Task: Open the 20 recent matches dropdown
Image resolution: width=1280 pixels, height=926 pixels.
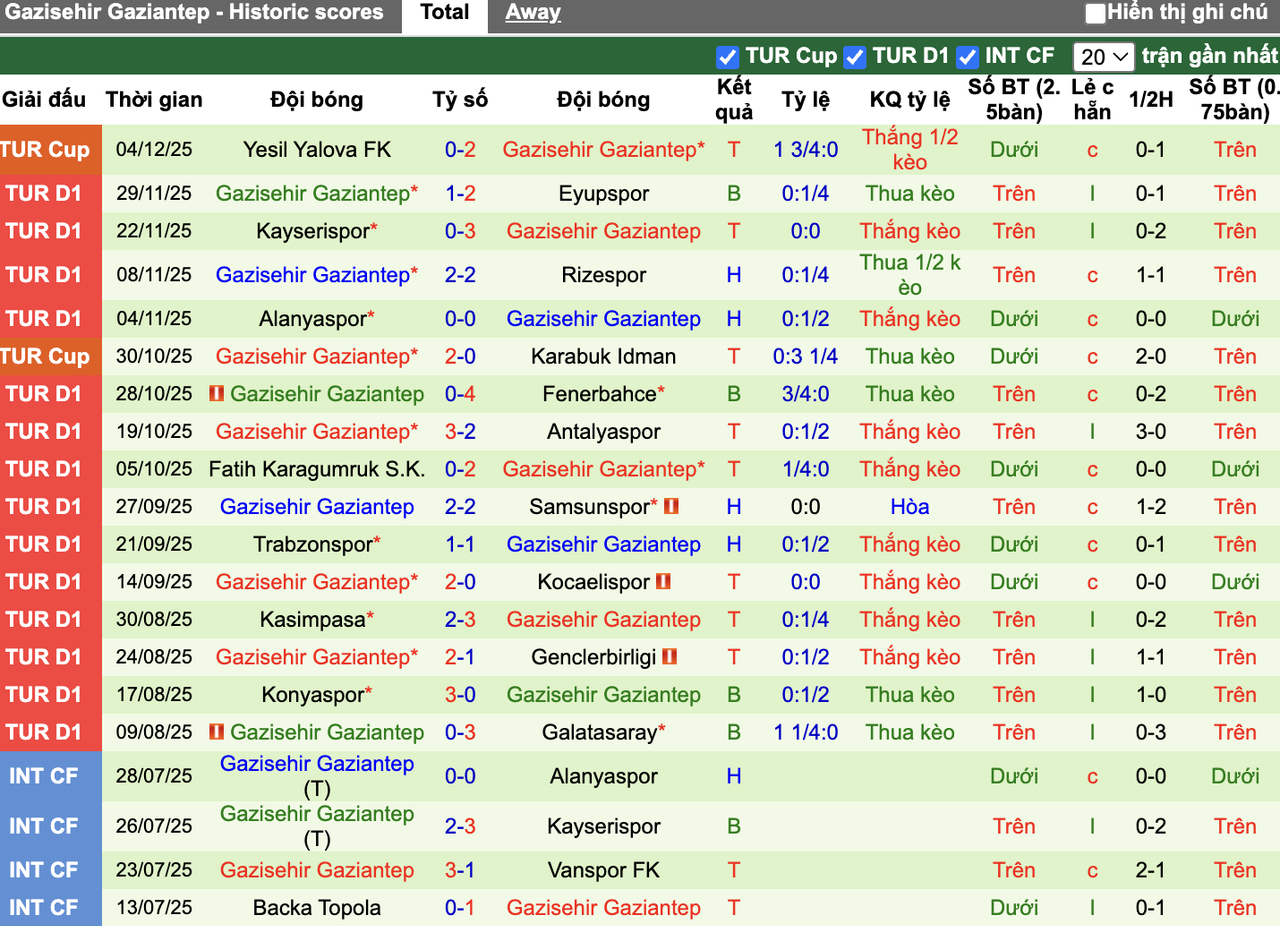Action: click(x=1104, y=57)
